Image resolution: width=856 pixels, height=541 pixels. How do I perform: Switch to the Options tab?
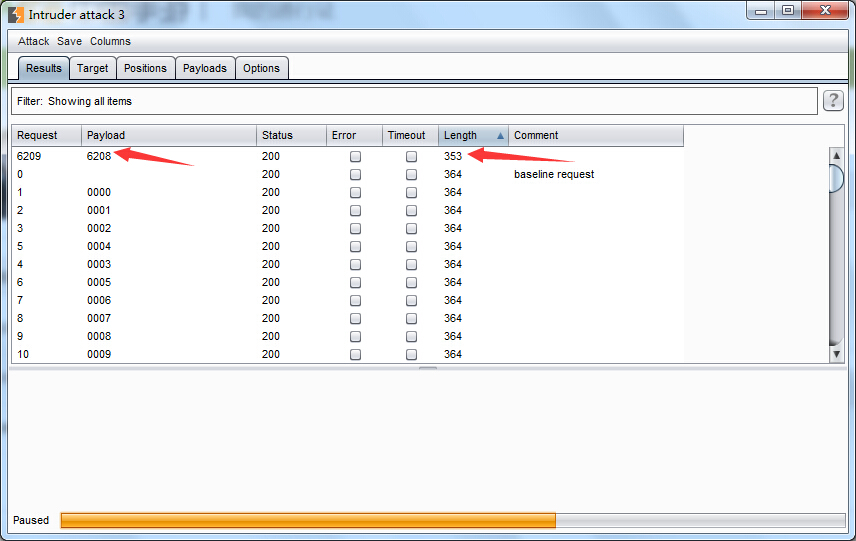(x=261, y=68)
